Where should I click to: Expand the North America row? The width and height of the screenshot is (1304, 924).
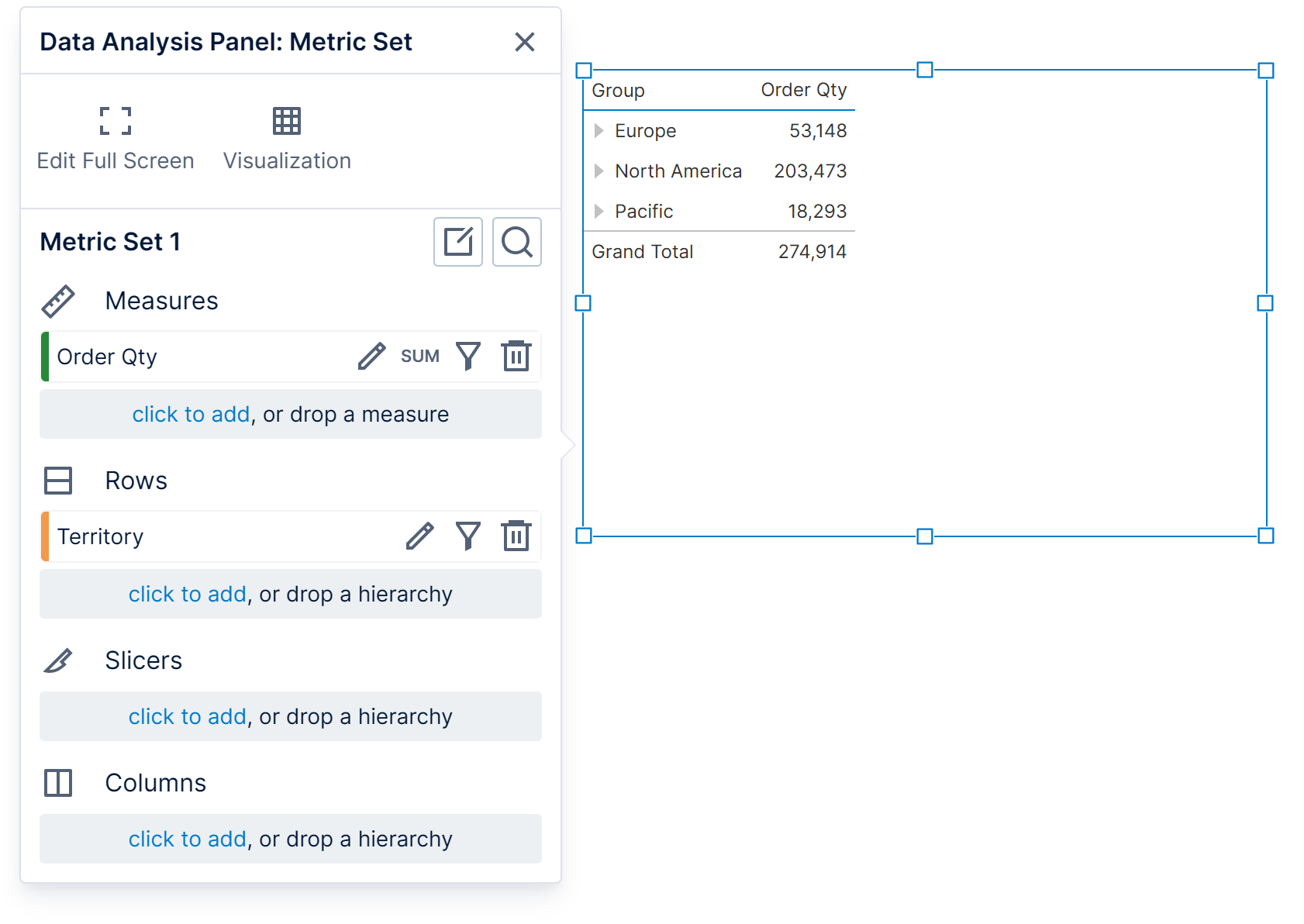tap(599, 171)
